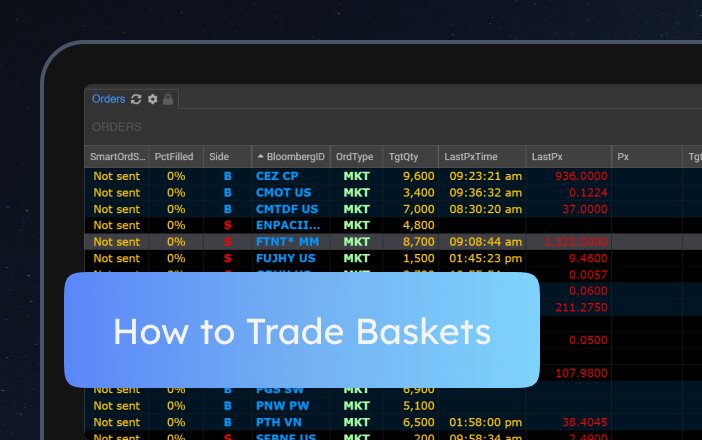Click the Px column header
Image resolution: width=702 pixels, height=440 pixels.
click(623, 157)
